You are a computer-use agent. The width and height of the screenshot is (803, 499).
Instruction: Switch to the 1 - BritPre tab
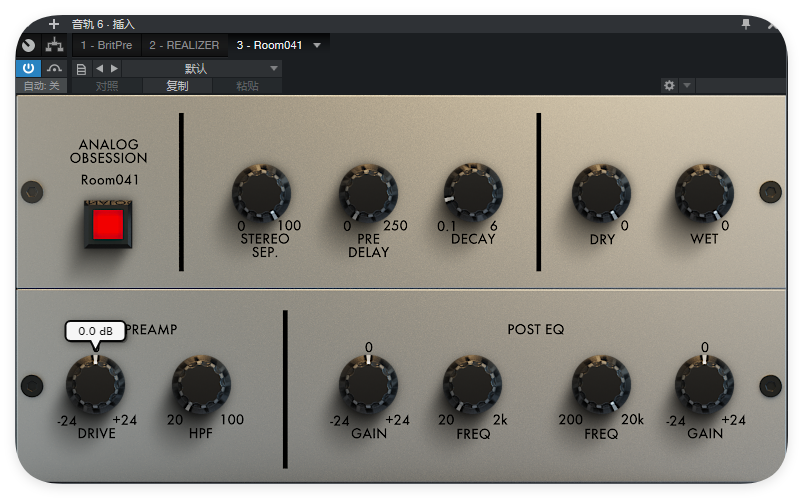[106, 45]
